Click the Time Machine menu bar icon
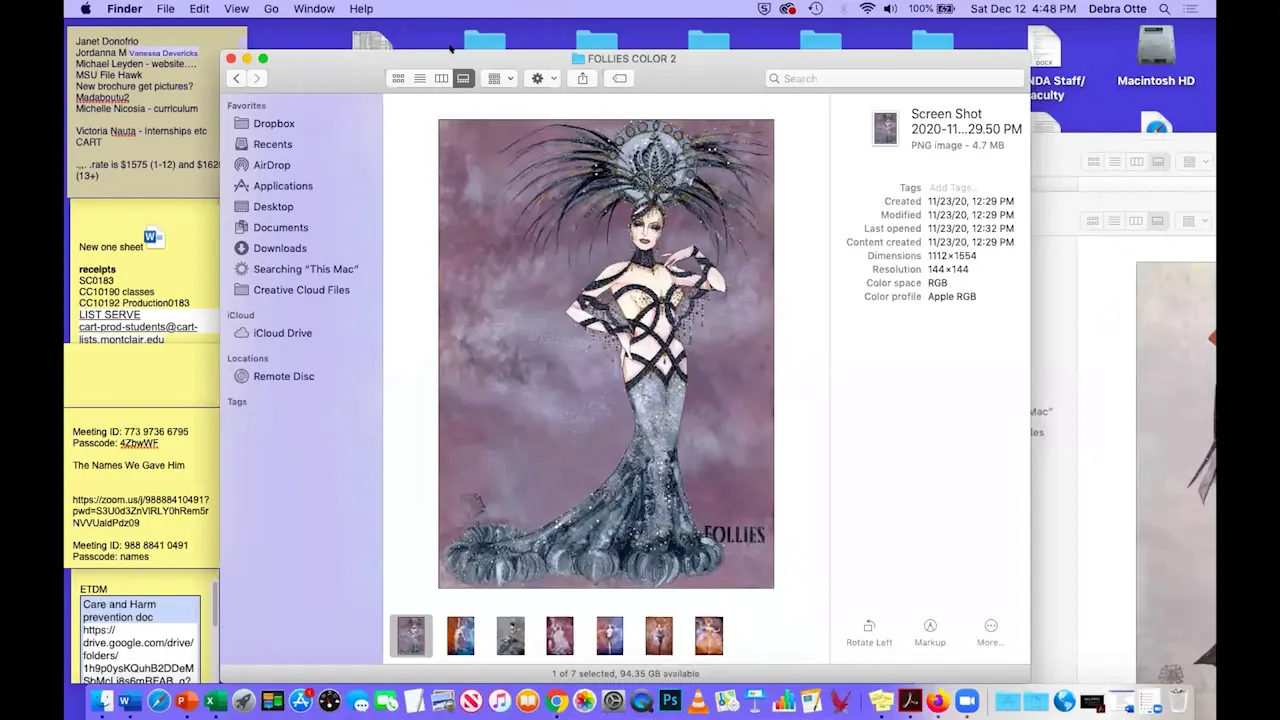1280x720 pixels. pos(815,9)
